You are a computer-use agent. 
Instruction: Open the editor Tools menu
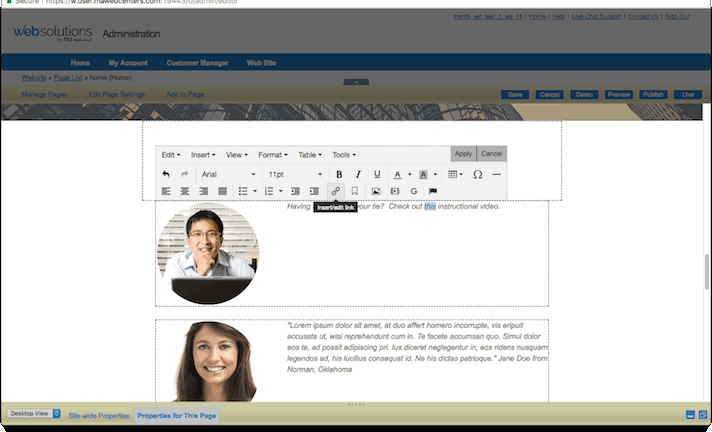[x=344, y=155]
